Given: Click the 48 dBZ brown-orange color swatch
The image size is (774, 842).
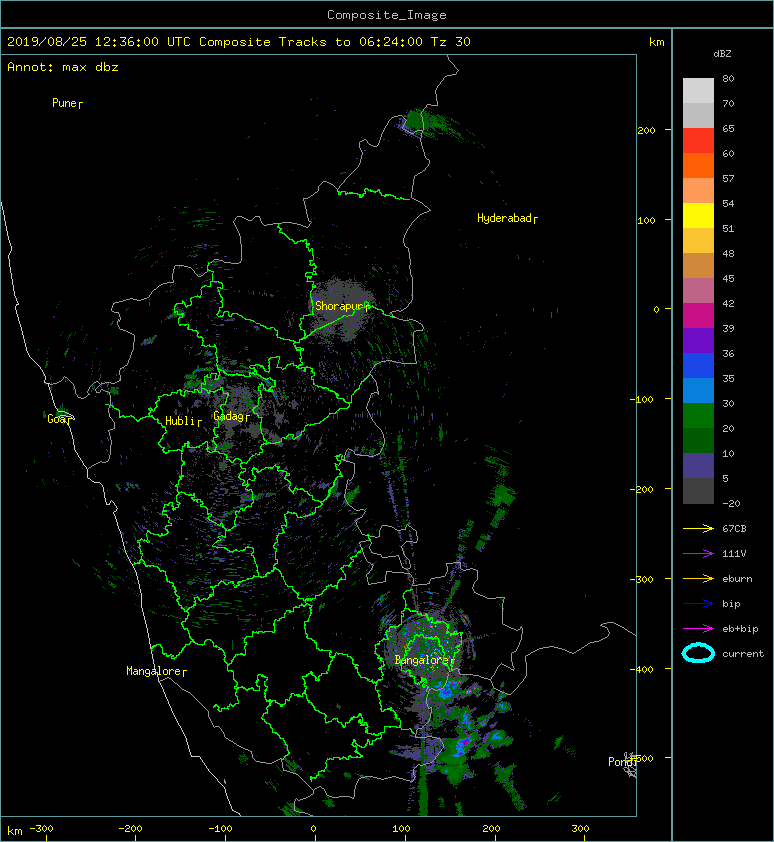Looking at the screenshot, I should [x=698, y=265].
